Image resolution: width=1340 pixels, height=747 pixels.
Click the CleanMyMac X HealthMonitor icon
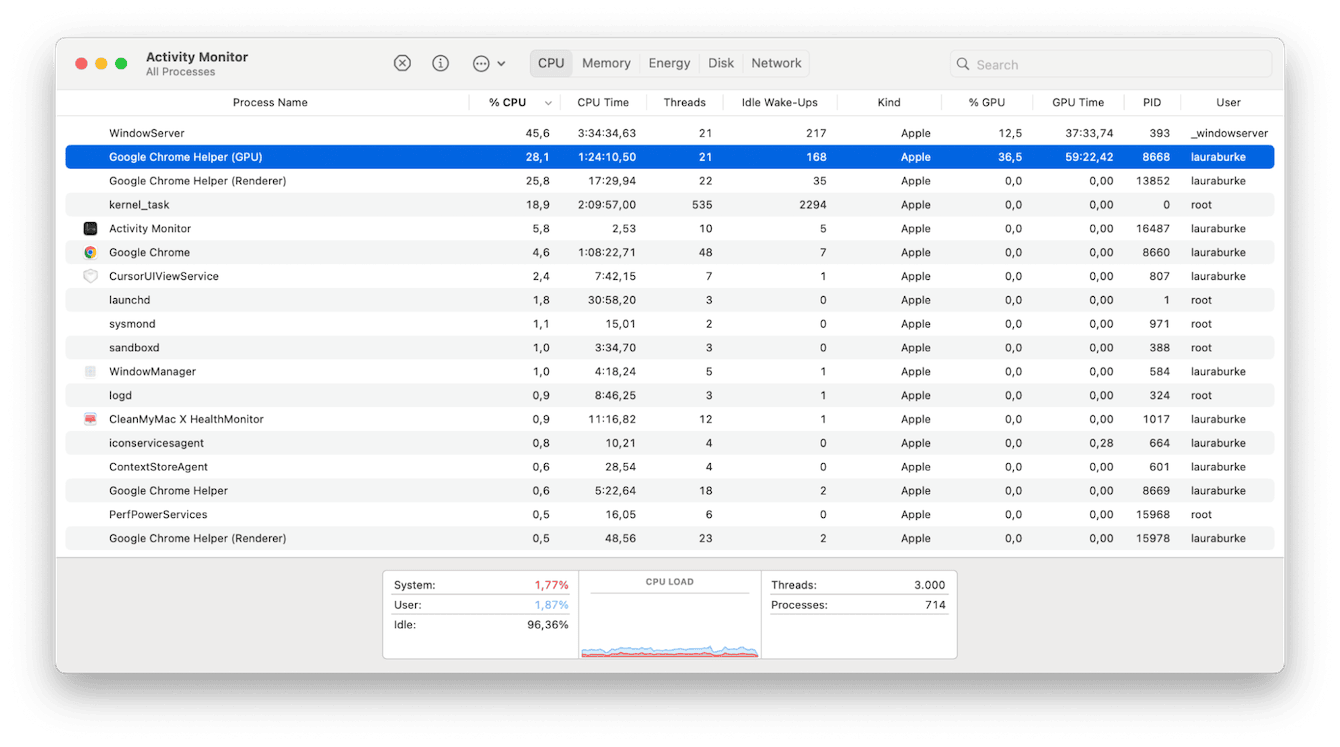[x=90, y=419]
